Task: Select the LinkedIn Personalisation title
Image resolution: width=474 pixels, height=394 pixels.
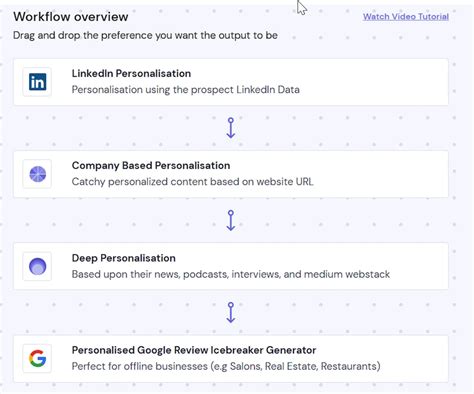Action: coord(131,73)
